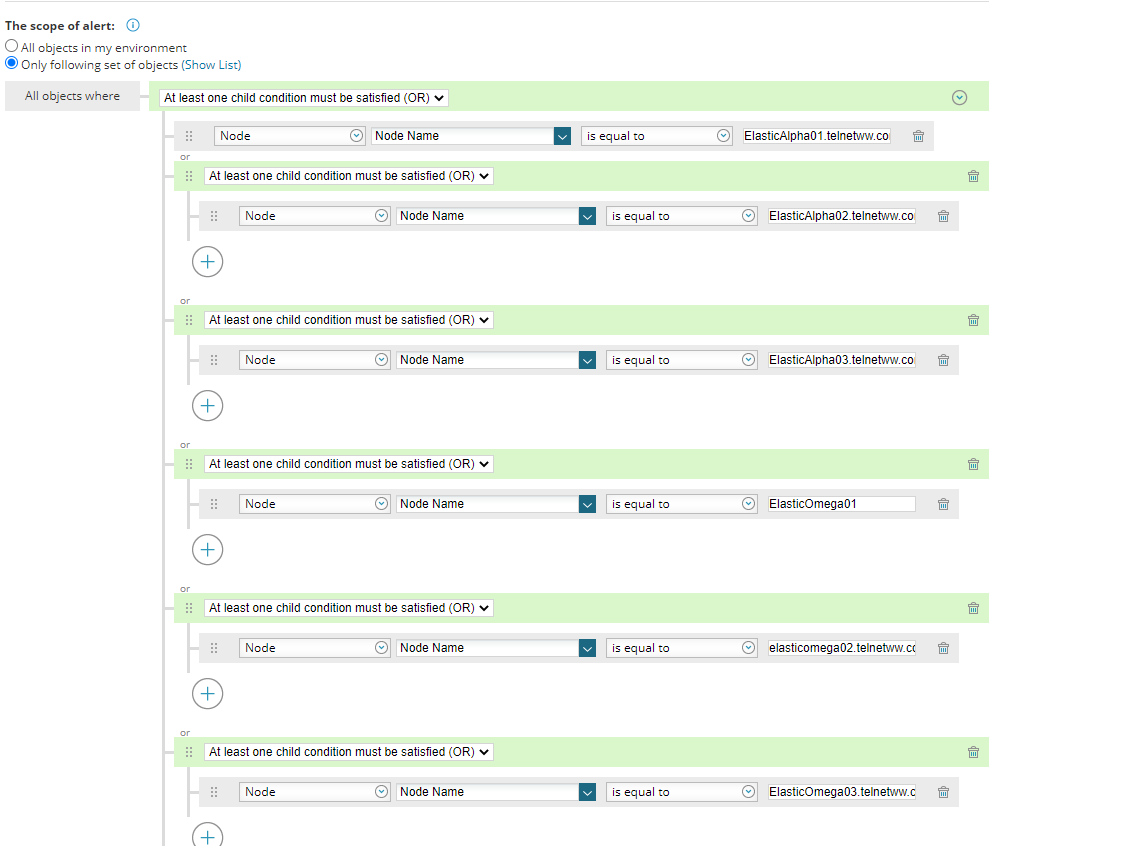
Task: Delete the elasticomega02 condition row
Action: click(x=943, y=648)
